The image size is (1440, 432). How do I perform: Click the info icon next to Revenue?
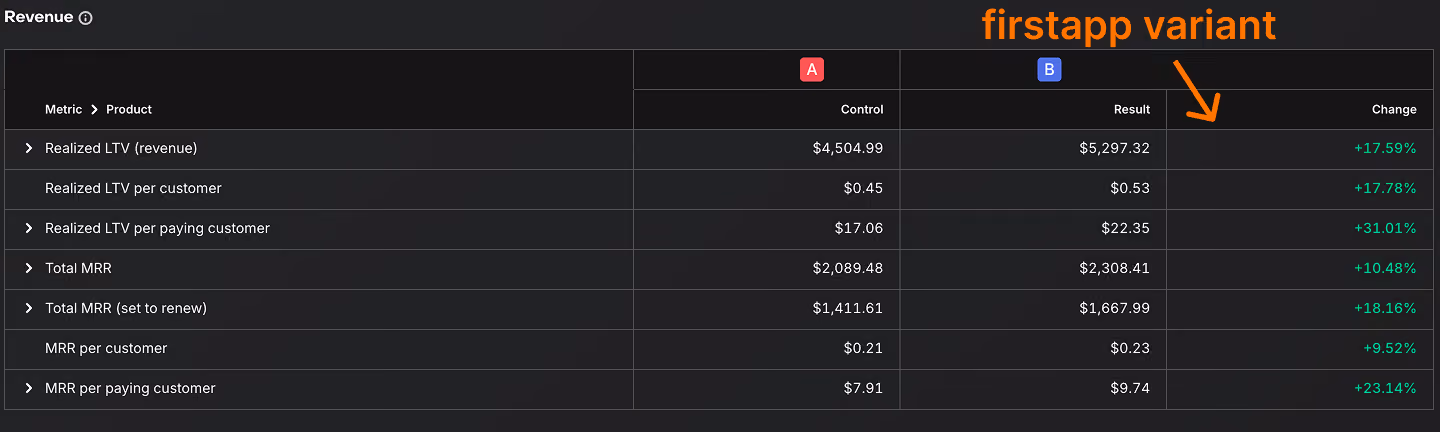pyautogui.click(x=86, y=18)
